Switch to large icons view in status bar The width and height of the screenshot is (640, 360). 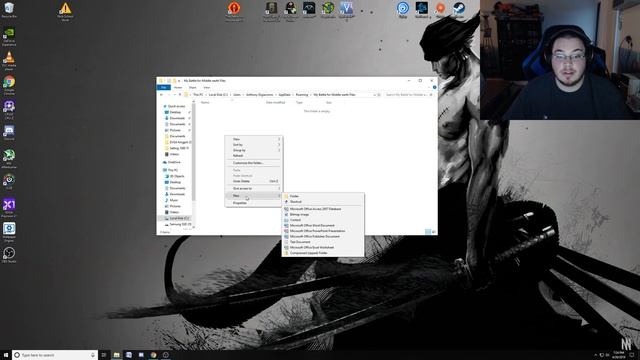pos(433,232)
